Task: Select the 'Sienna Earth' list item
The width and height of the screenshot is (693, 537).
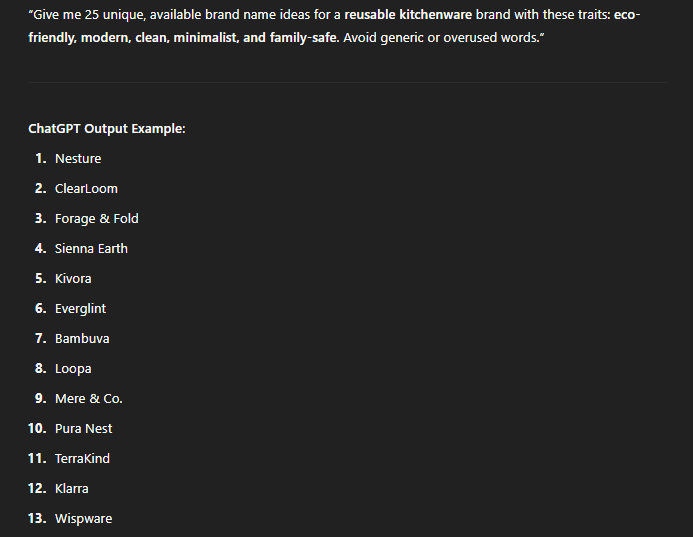Action: coord(91,249)
